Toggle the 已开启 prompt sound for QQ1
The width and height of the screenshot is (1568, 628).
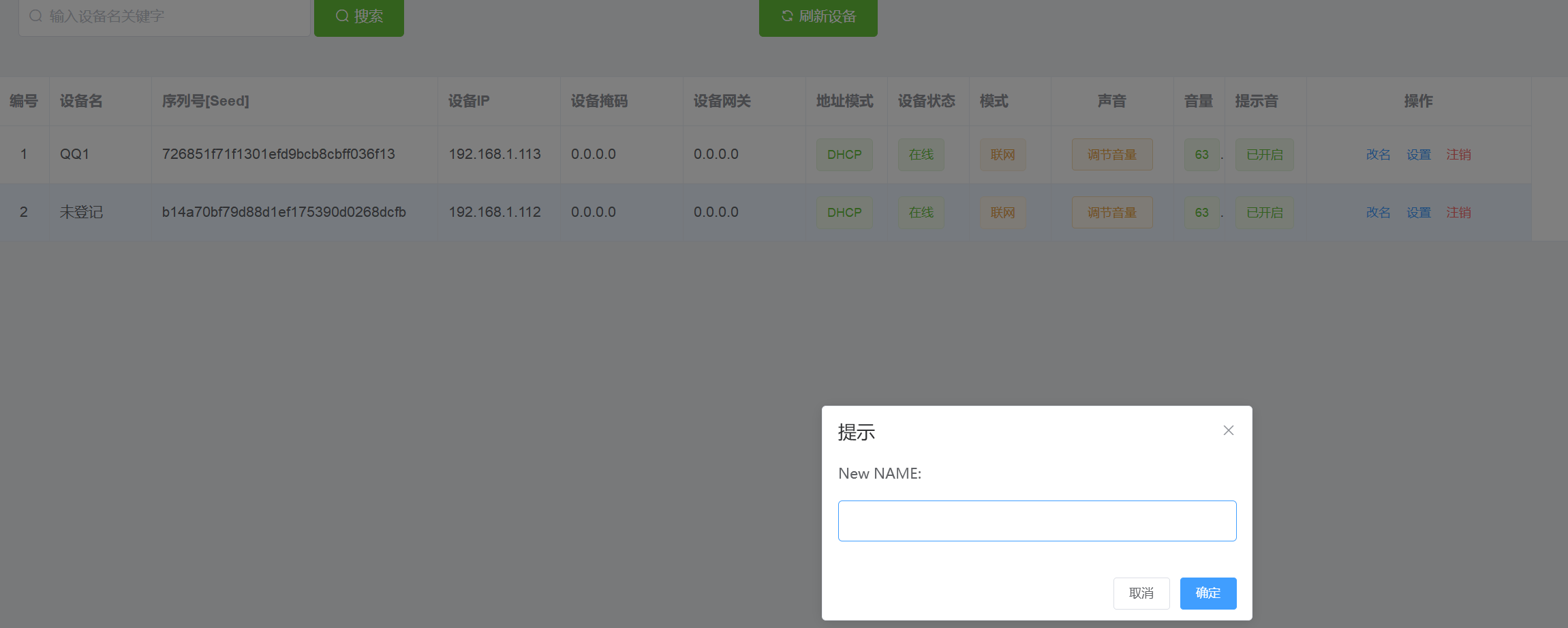point(1264,155)
